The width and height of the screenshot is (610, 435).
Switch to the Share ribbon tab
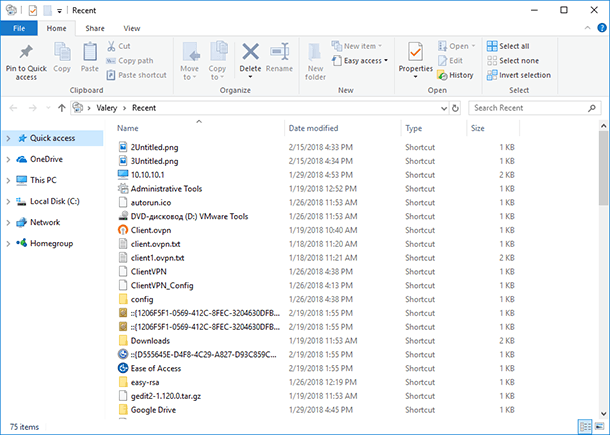[x=95, y=28]
